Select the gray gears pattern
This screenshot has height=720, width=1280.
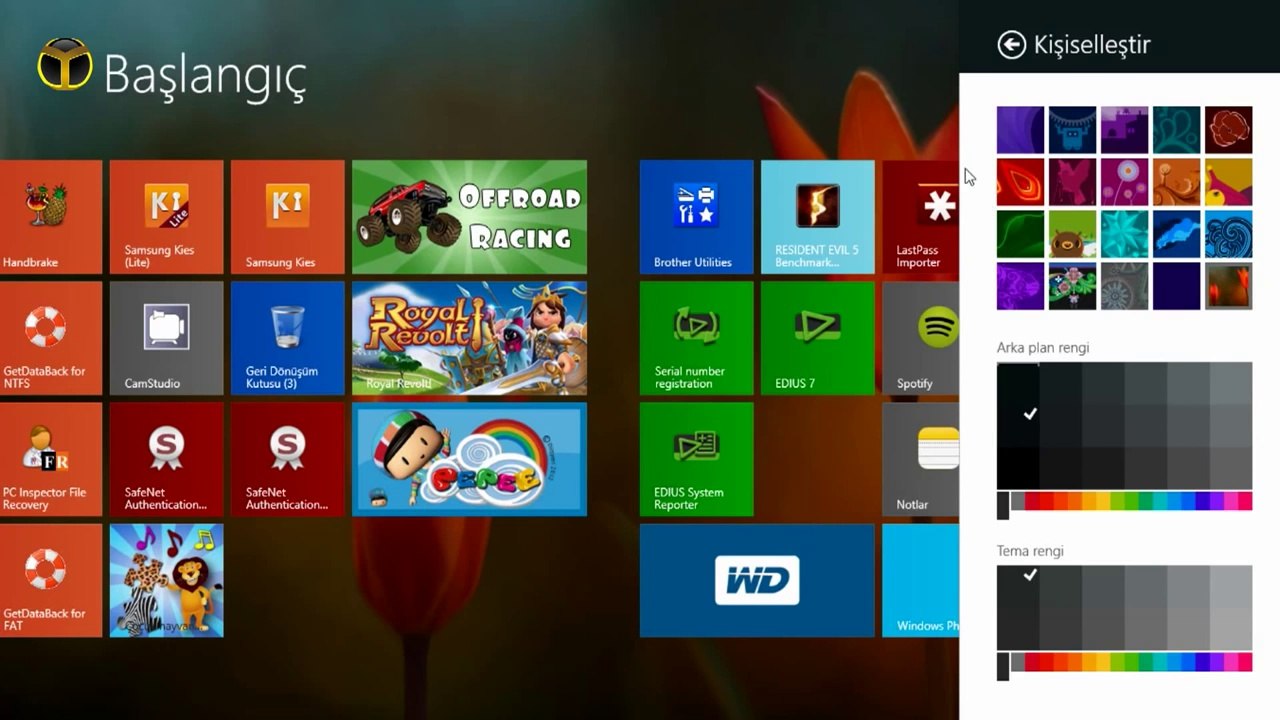click(1124, 286)
